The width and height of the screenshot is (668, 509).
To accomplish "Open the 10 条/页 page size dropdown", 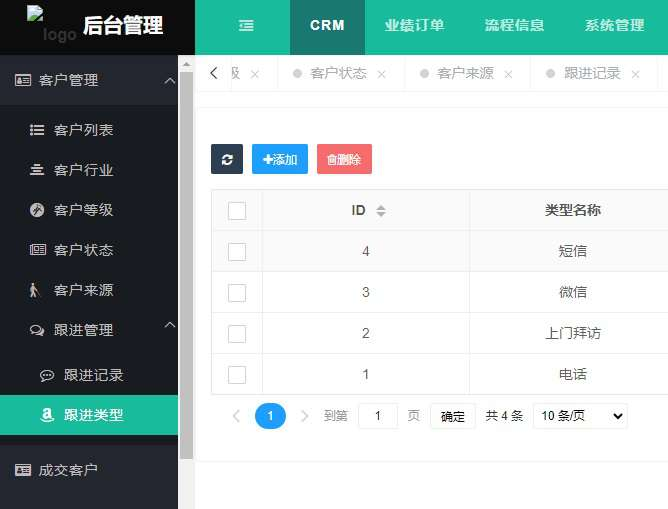I will pyautogui.click(x=580, y=416).
